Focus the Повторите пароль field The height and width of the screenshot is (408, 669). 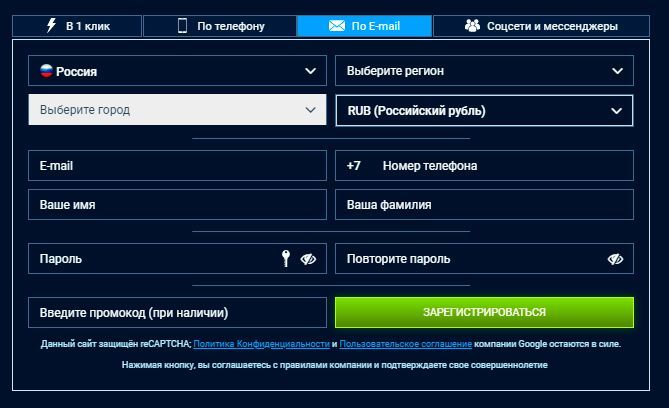point(484,259)
